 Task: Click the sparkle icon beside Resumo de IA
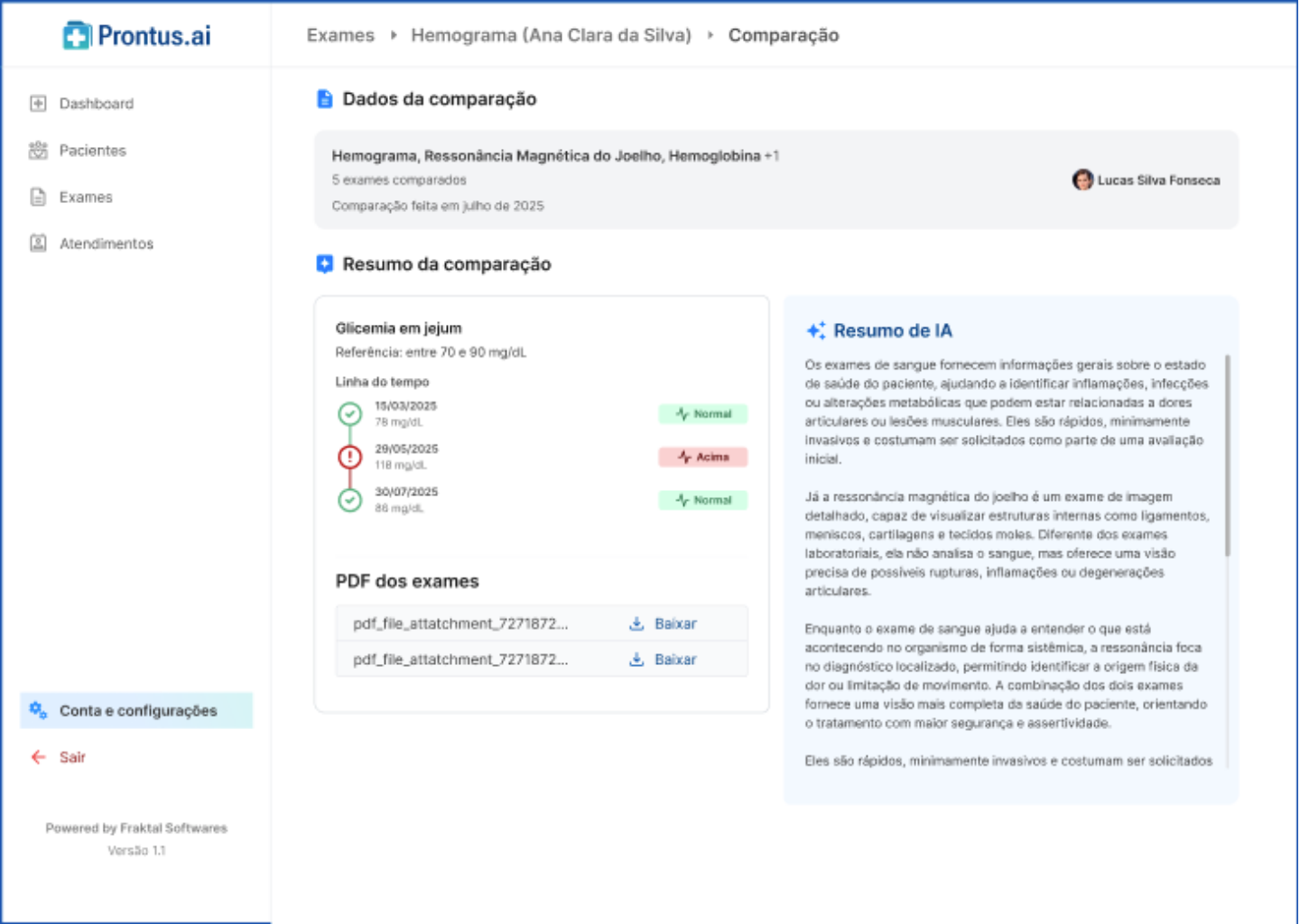tap(815, 330)
